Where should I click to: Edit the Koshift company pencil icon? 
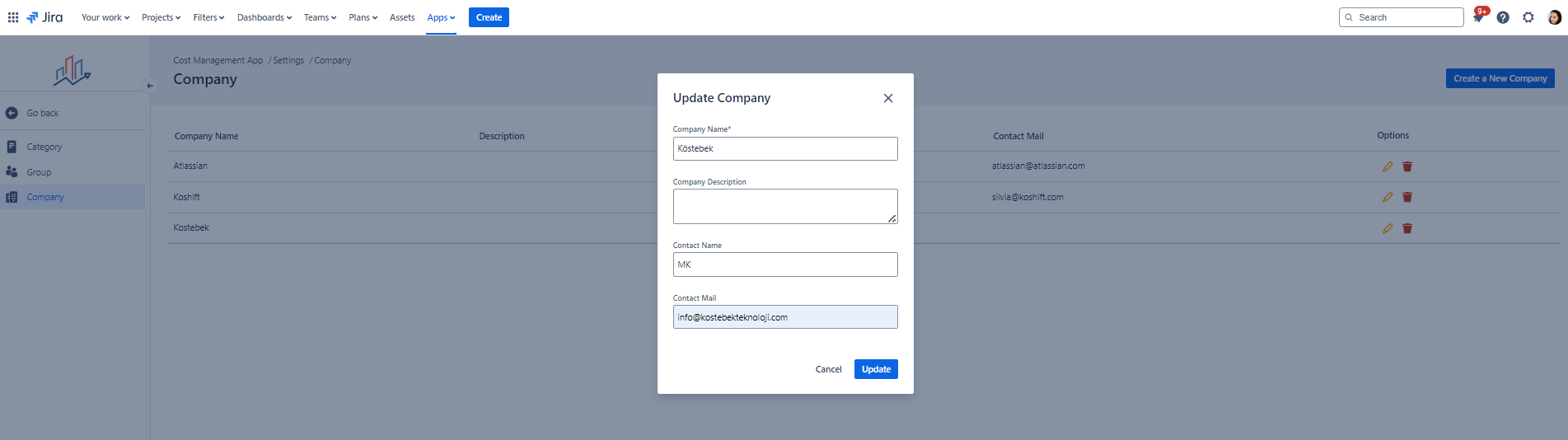(x=1388, y=197)
